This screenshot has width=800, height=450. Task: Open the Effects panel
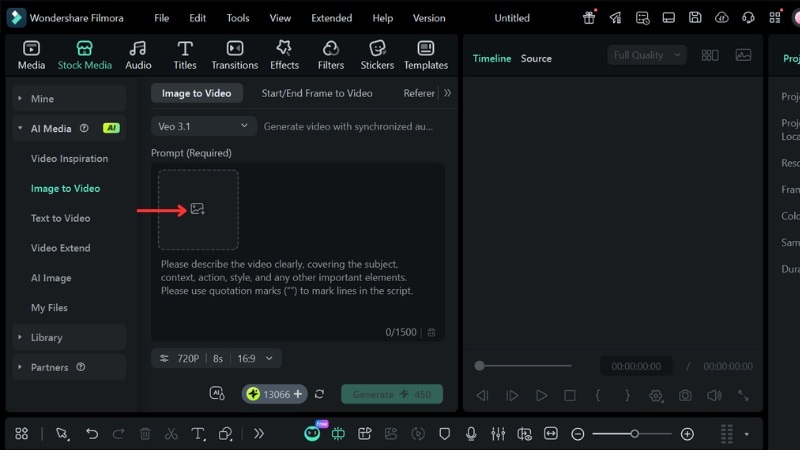point(284,55)
